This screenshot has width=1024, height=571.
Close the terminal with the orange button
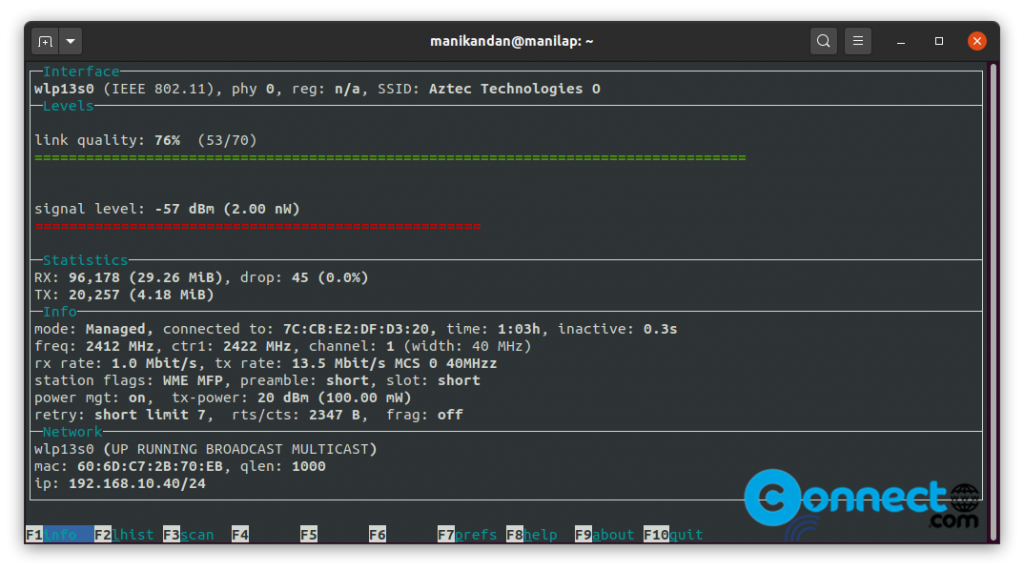[x=977, y=41]
